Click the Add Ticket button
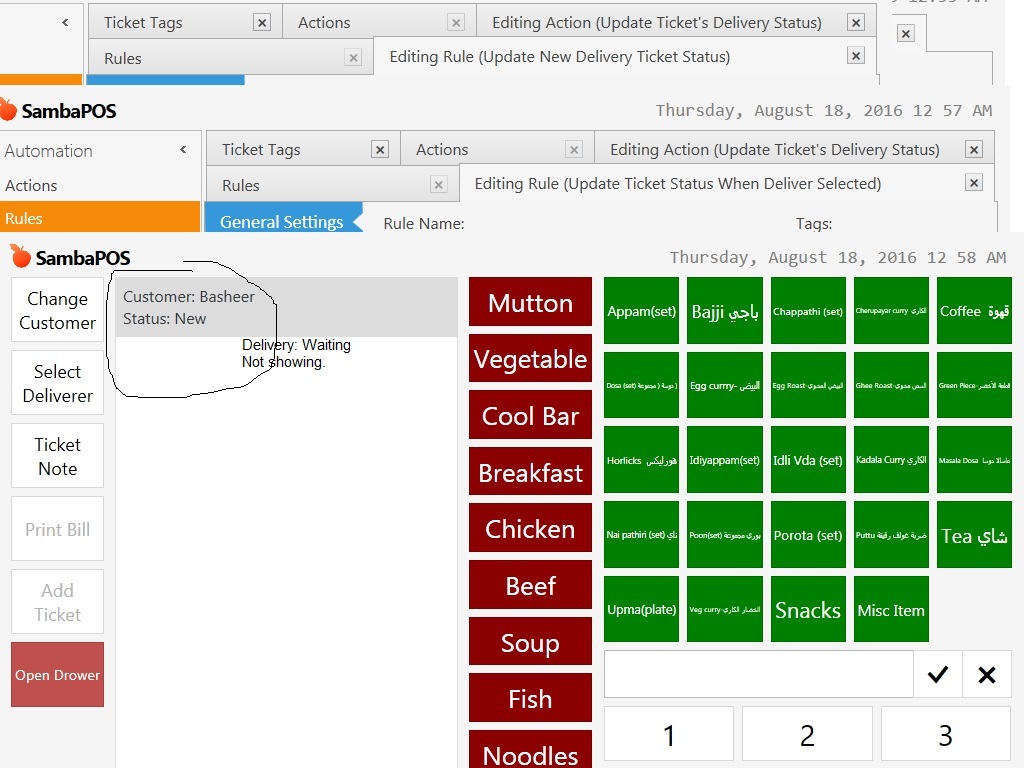This screenshot has height=768, width=1024. click(57, 602)
